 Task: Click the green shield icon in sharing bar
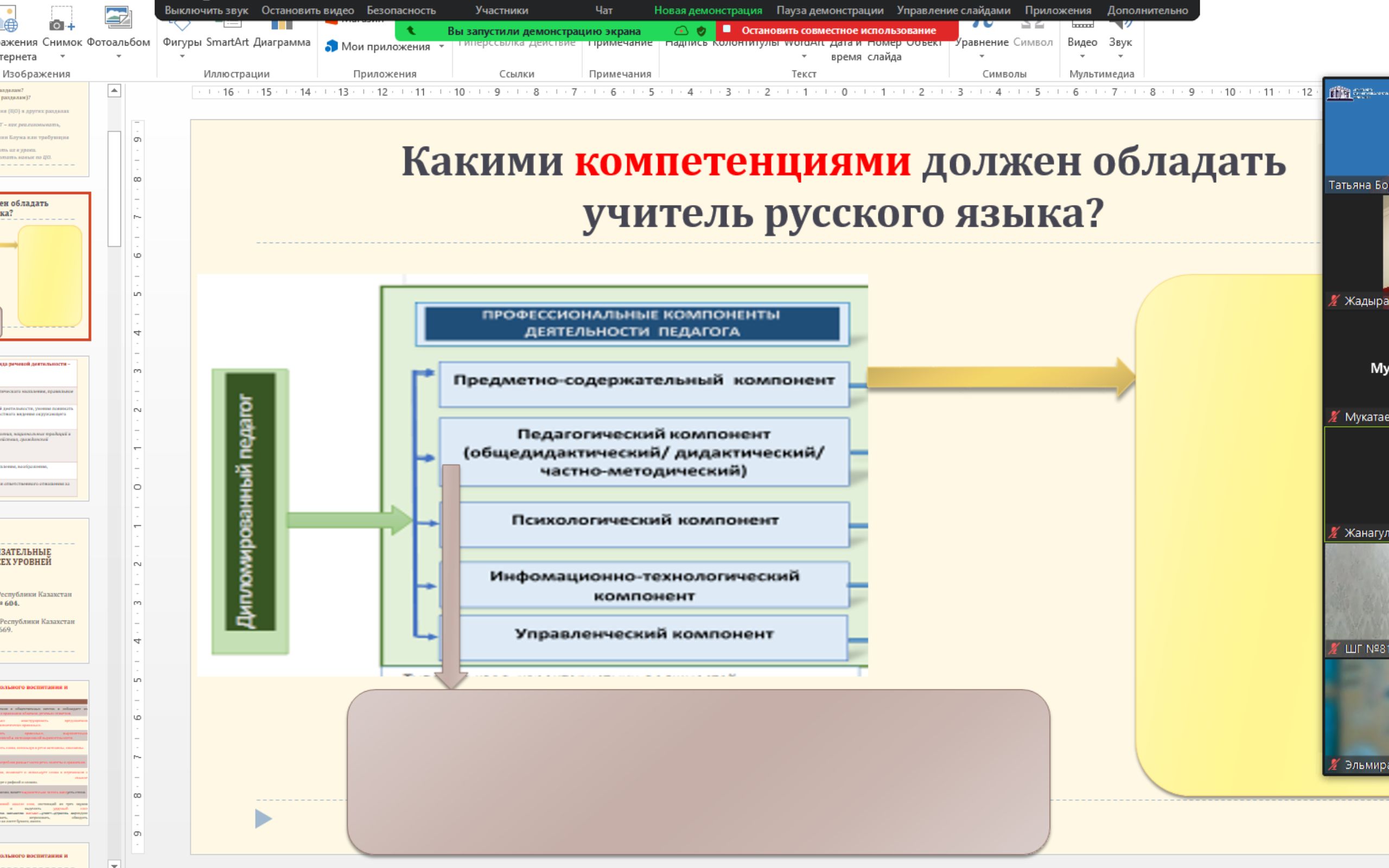coord(701,31)
